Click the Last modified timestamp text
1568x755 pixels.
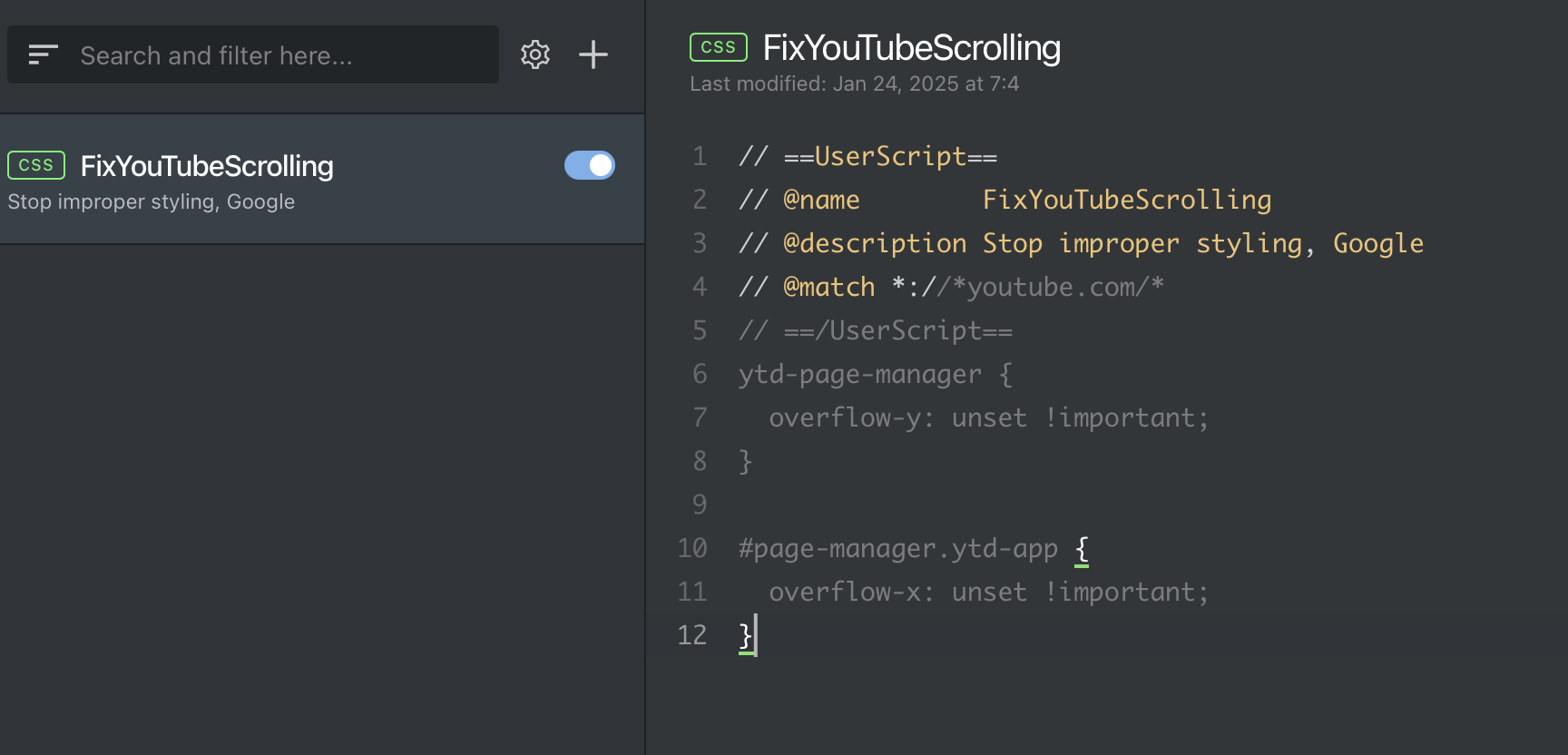click(854, 84)
